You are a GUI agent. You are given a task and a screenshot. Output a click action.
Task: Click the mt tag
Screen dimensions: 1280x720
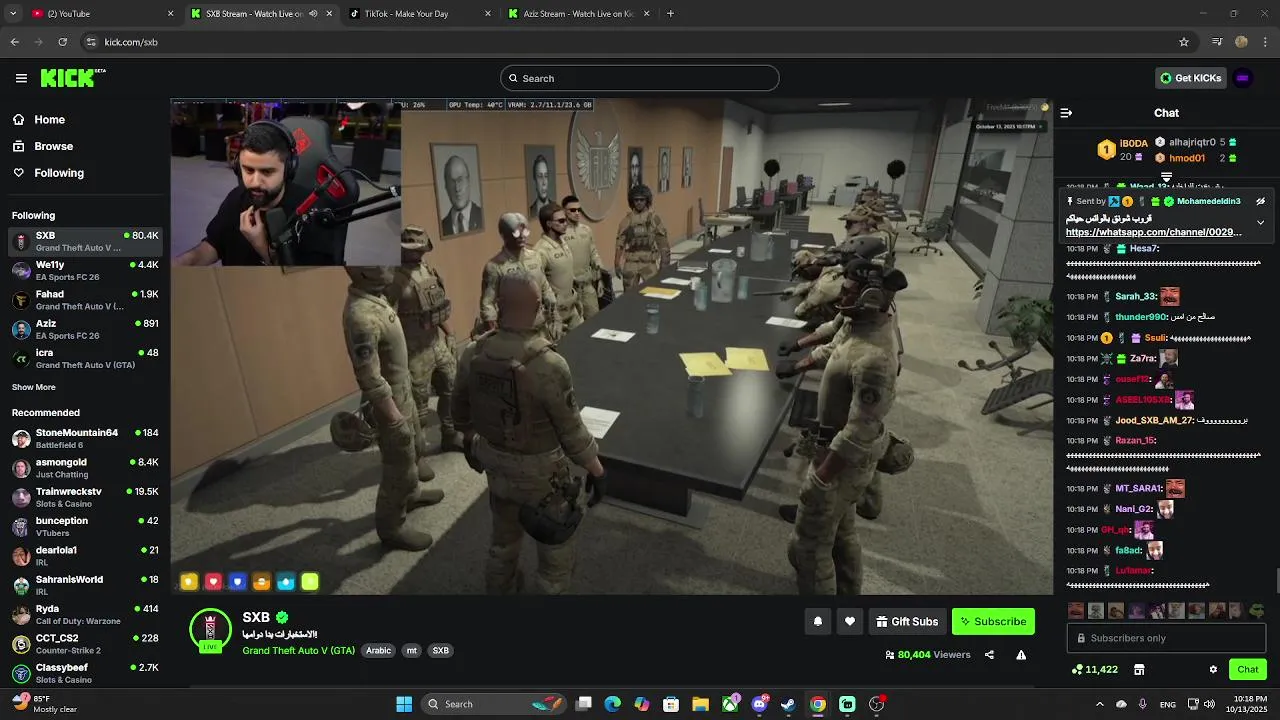(x=411, y=650)
